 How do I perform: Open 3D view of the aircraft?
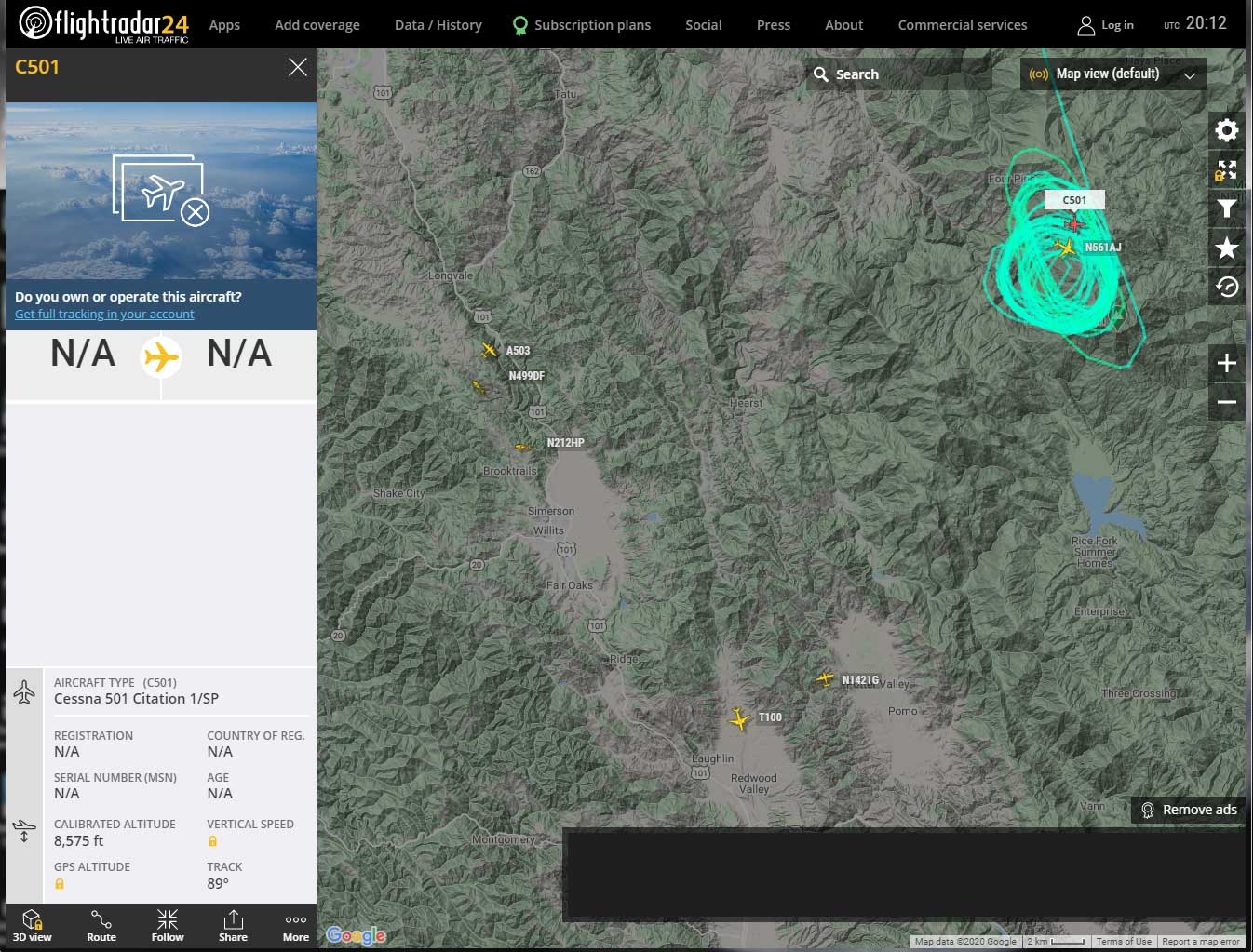tap(33, 926)
